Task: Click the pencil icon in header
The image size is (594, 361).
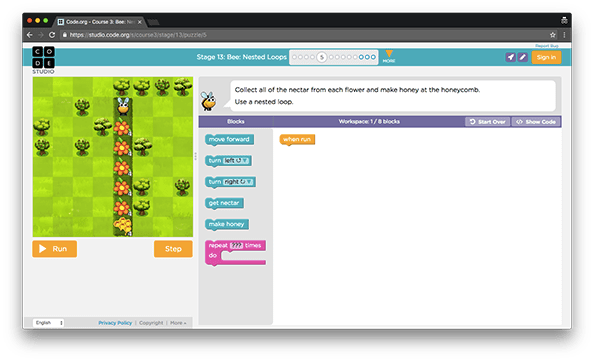Action: (x=523, y=57)
